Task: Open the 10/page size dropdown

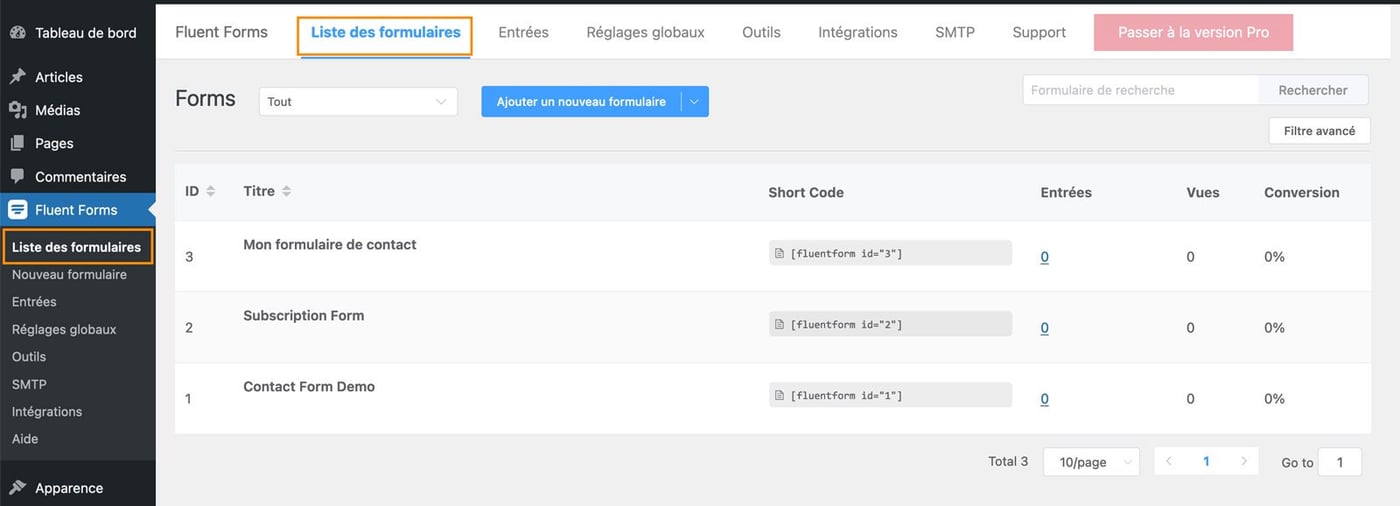Action: [x=1091, y=462]
